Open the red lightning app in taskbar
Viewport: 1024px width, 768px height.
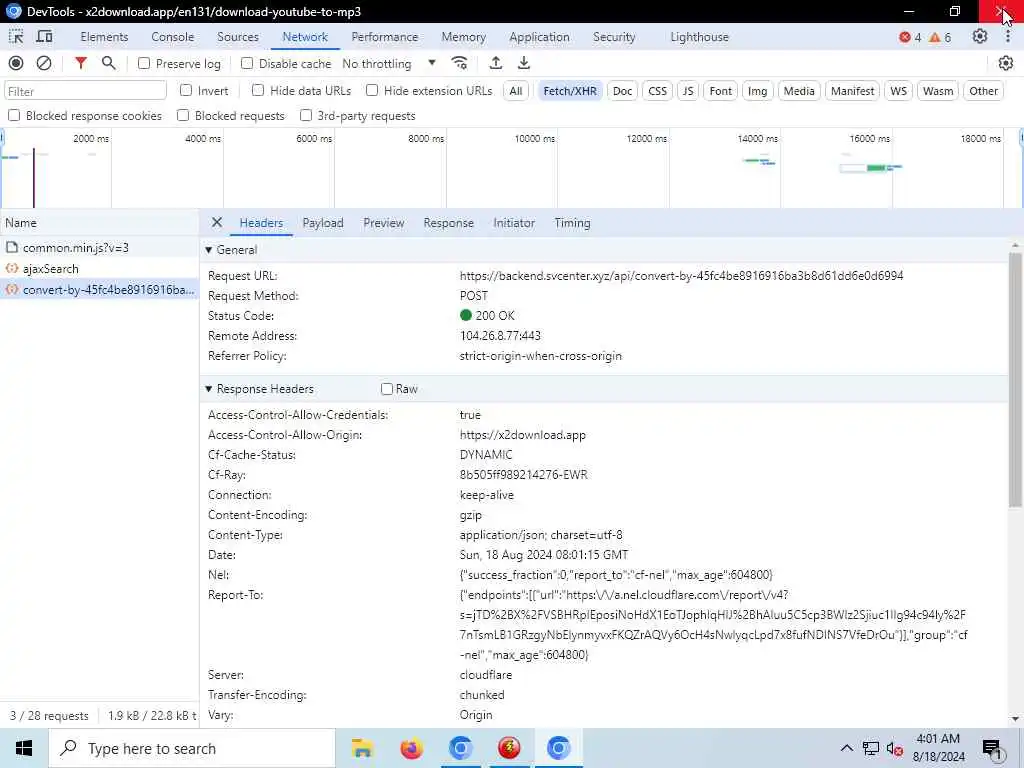click(509, 748)
